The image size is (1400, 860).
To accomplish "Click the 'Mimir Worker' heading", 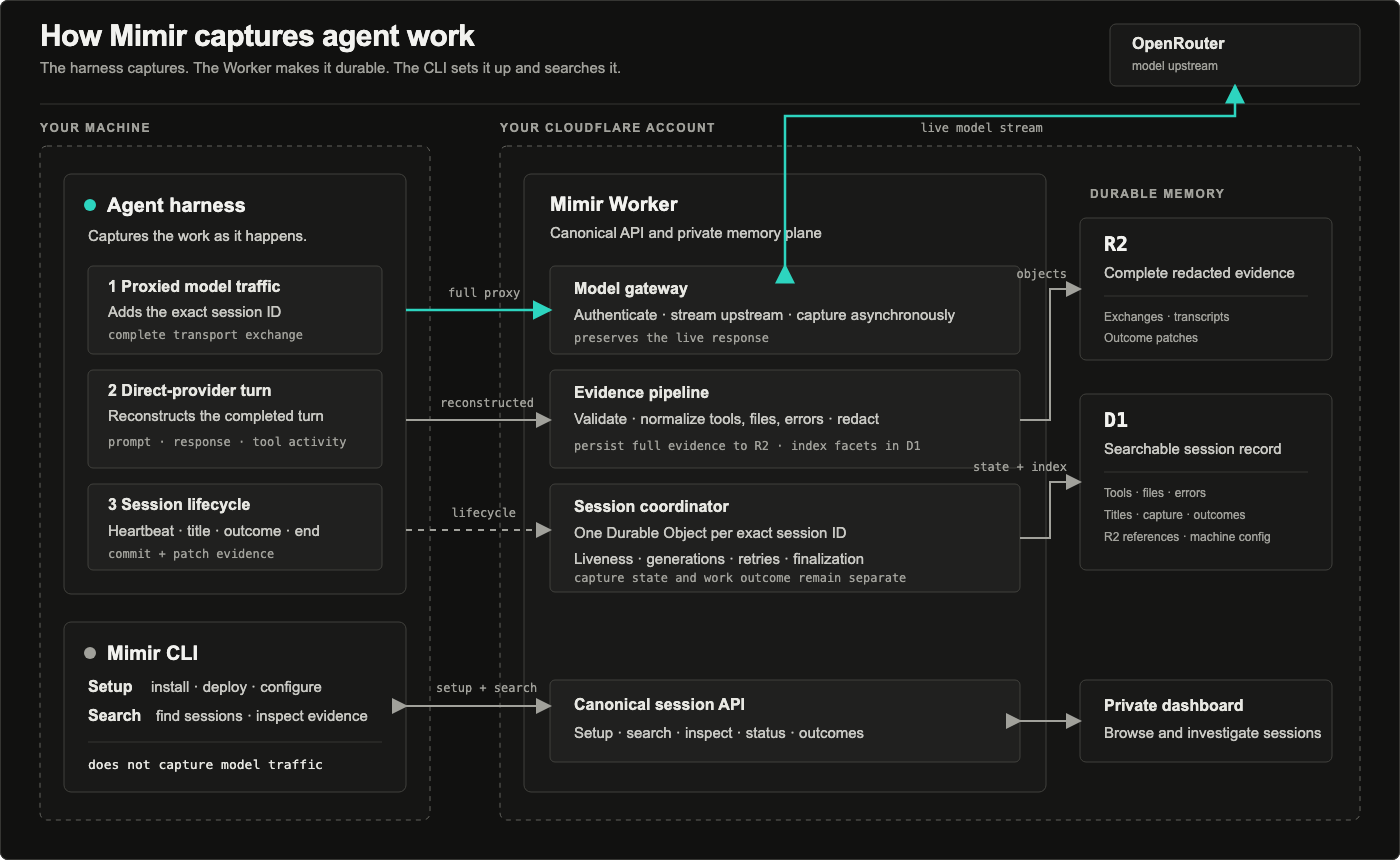I will click(614, 204).
